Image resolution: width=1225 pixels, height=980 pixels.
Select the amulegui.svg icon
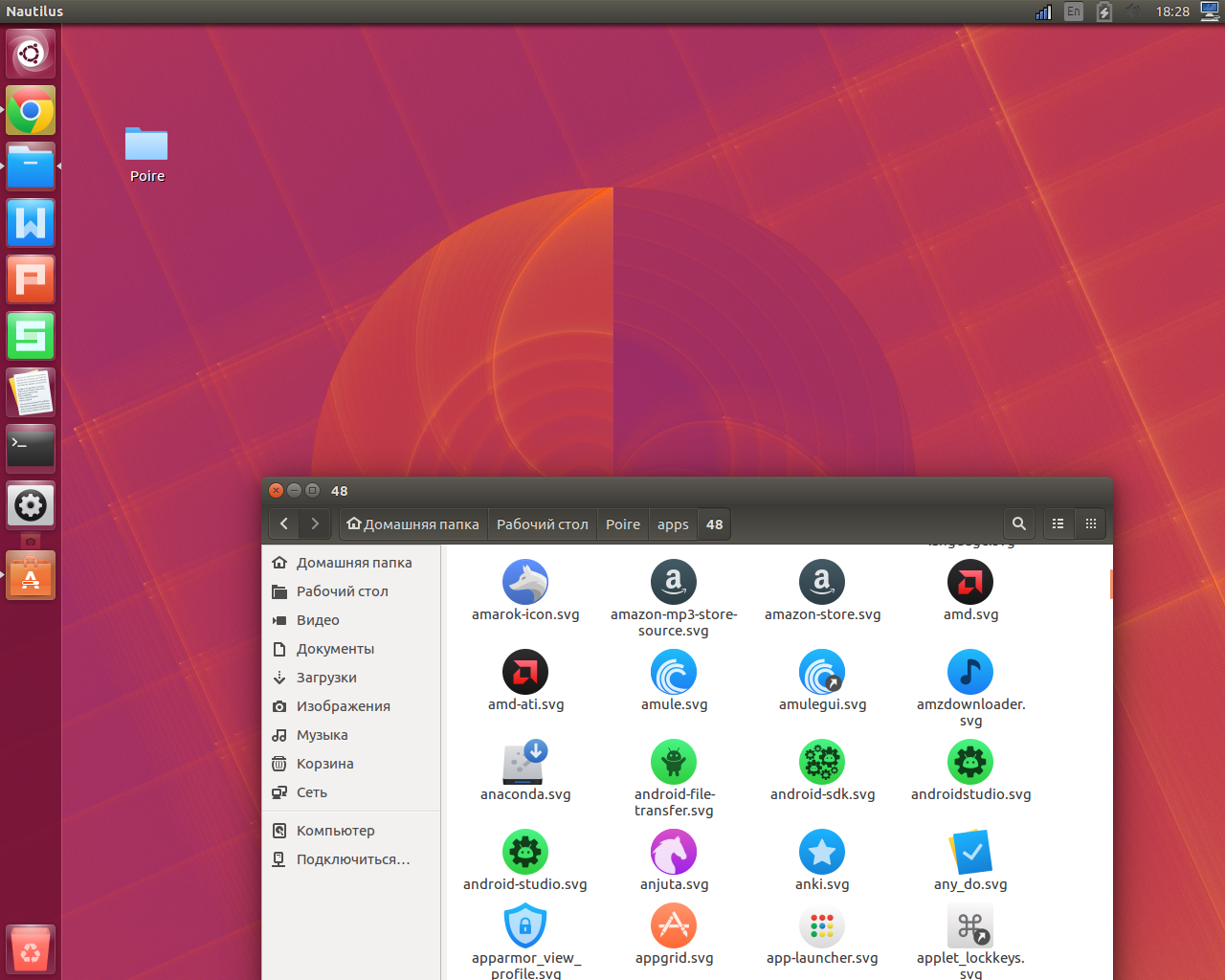click(x=822, y=672)
